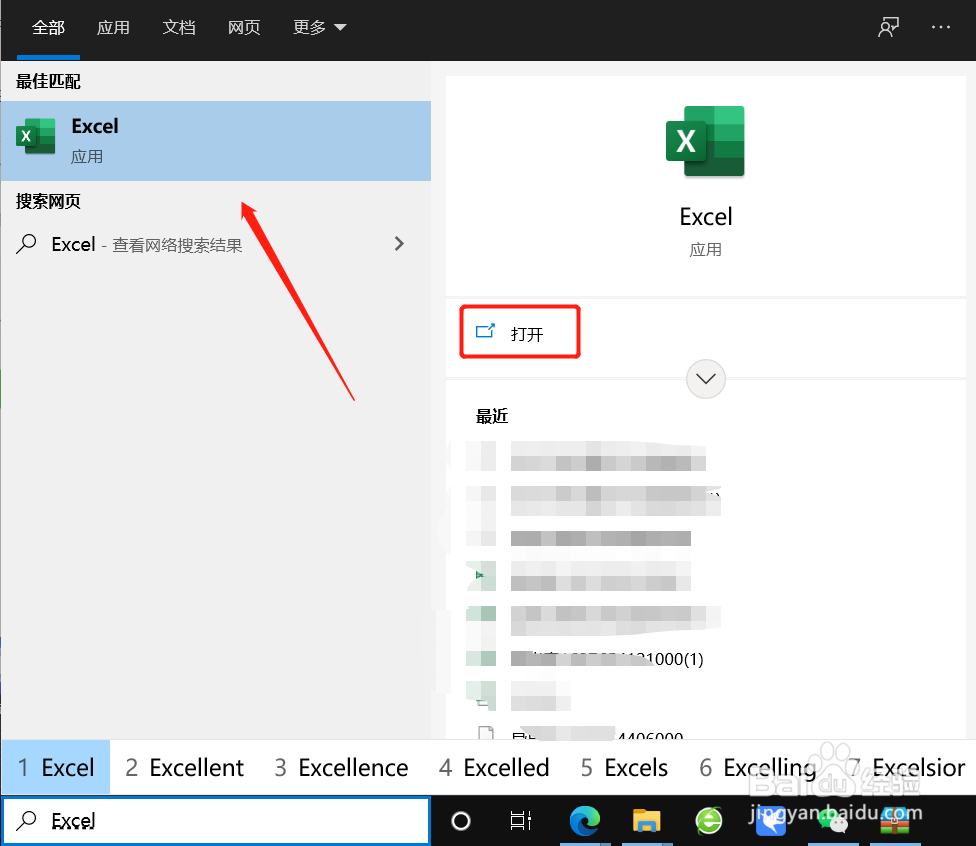Click the open-window icon beside 打开
Viewport: 976px width, 846px height.
(485, 331)
